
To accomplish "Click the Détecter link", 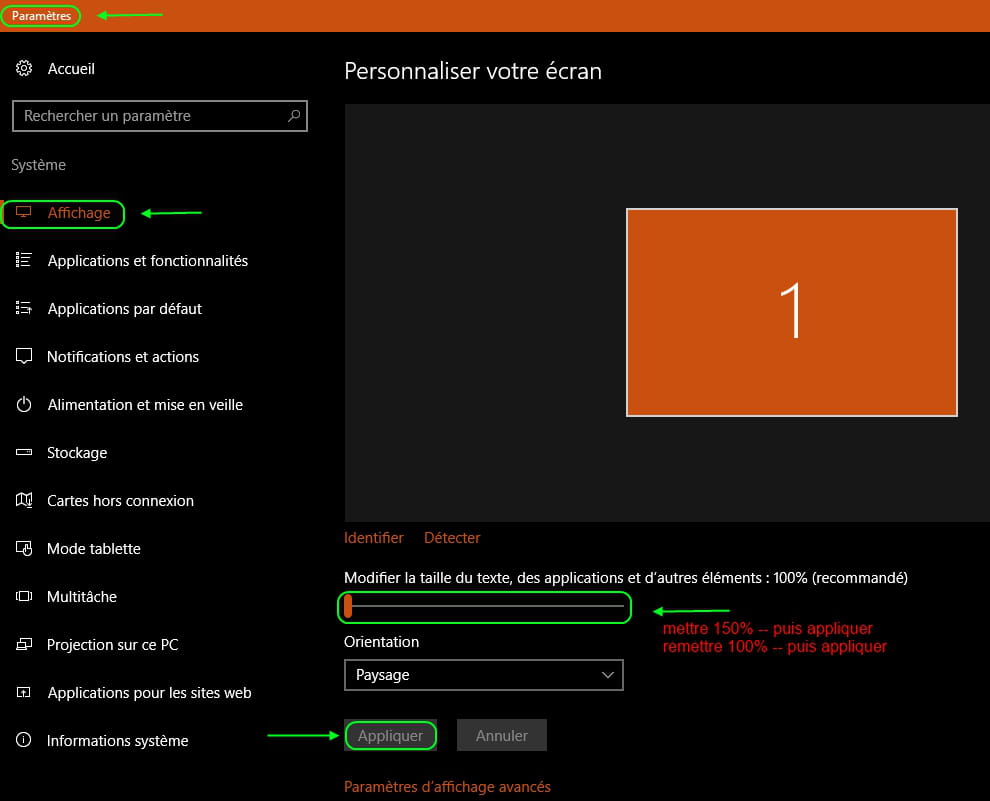I will (x=452, y=538).
